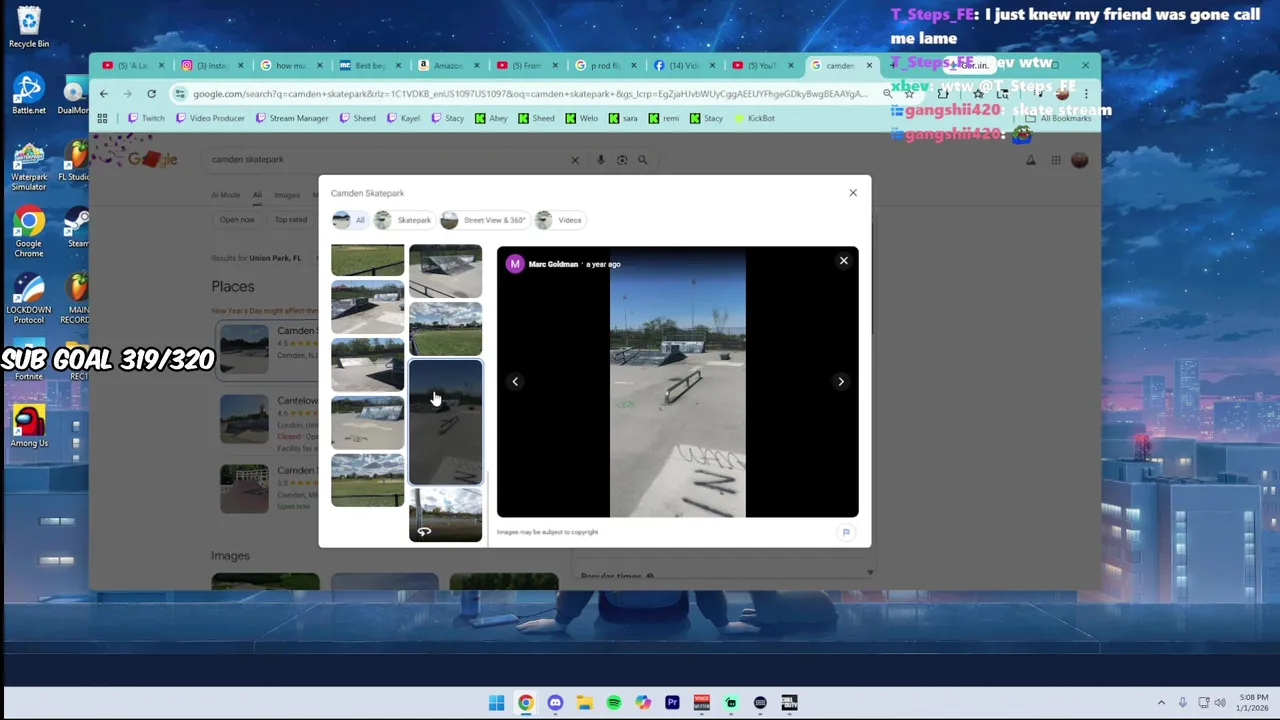The height and width of the screenshot is (720, 1280).
Task: Open Recycle Bin on desktop
Action: click(x=29, y=28)
